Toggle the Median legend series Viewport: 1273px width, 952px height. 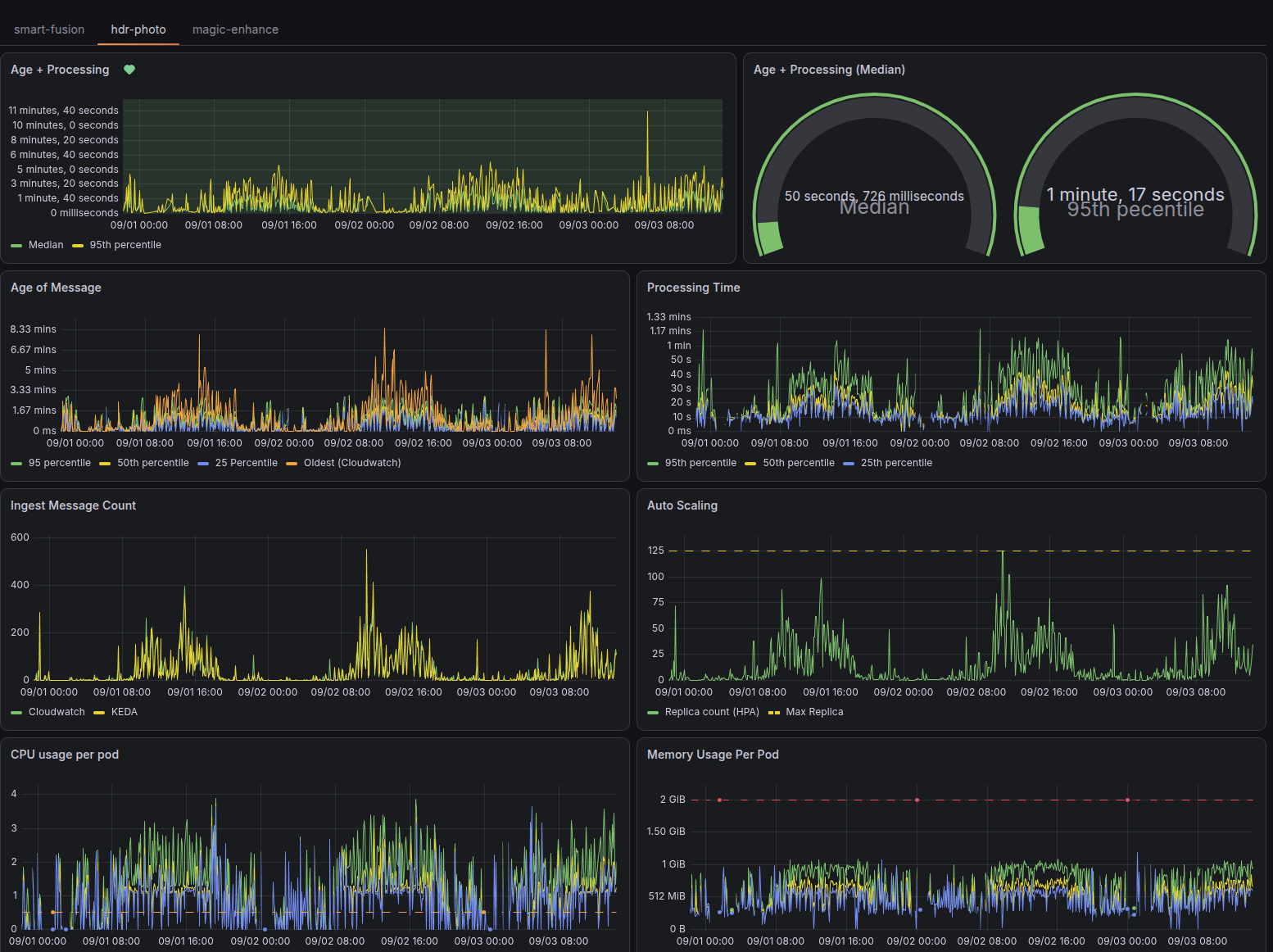point(46,245)
